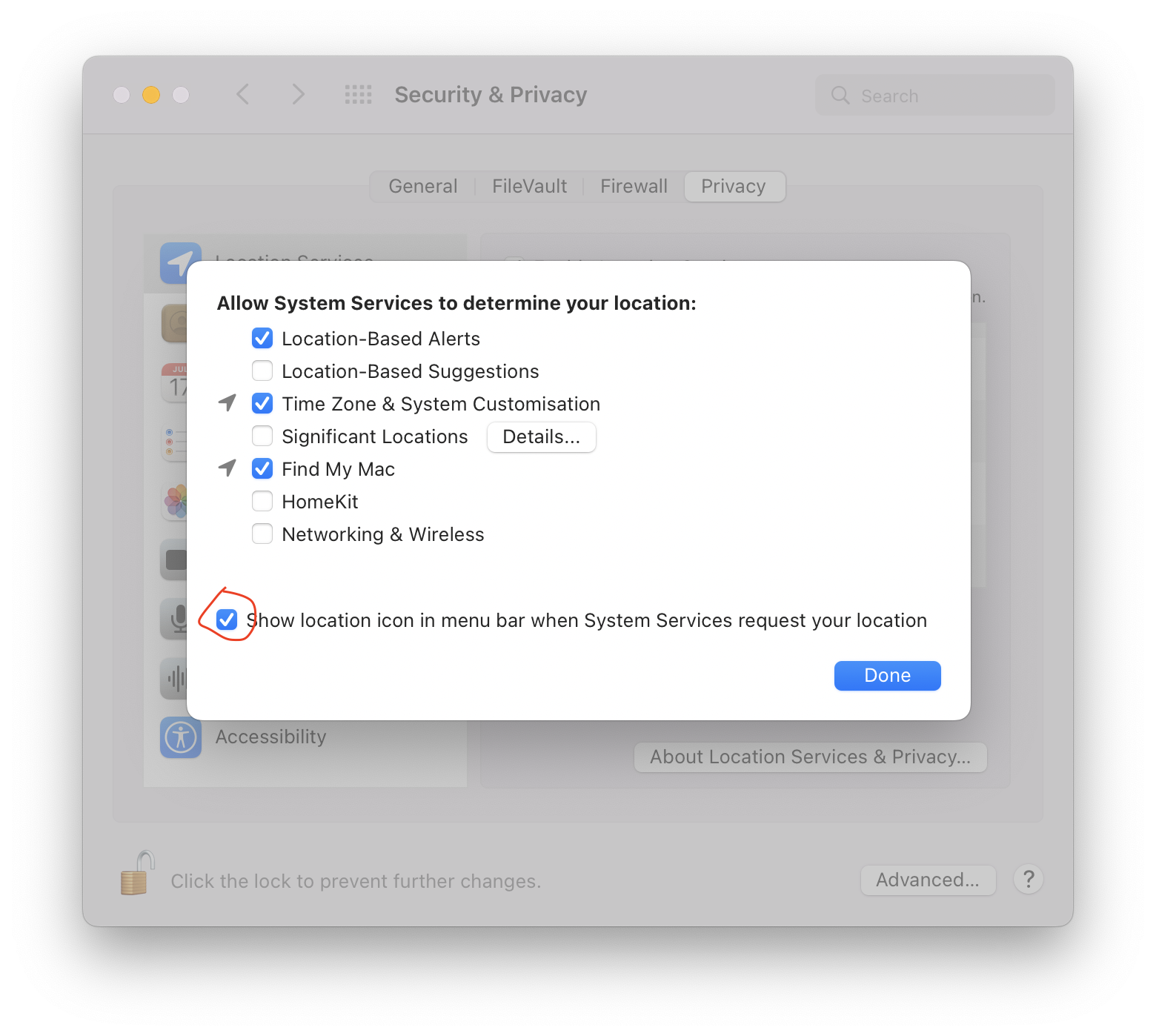Enable HomeKit location checkbox
Image resolution: width=1156 pixels, height=1036 pixels.
(262, 502)
